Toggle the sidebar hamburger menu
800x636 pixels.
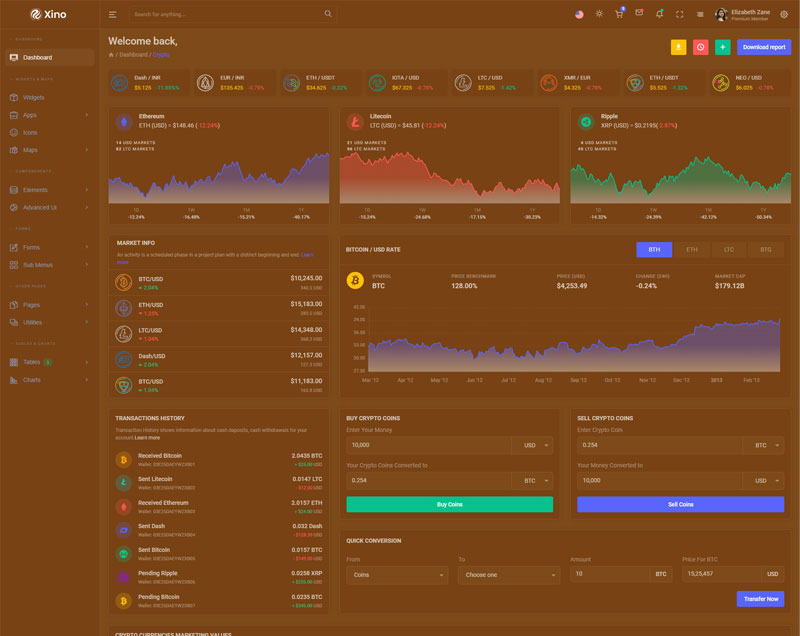tap(113, 14)
